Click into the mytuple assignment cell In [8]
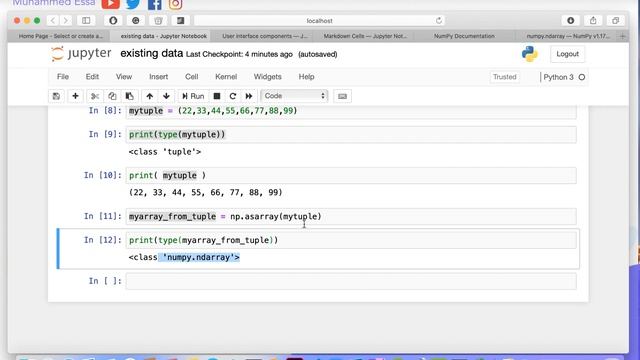 (351, 111)
